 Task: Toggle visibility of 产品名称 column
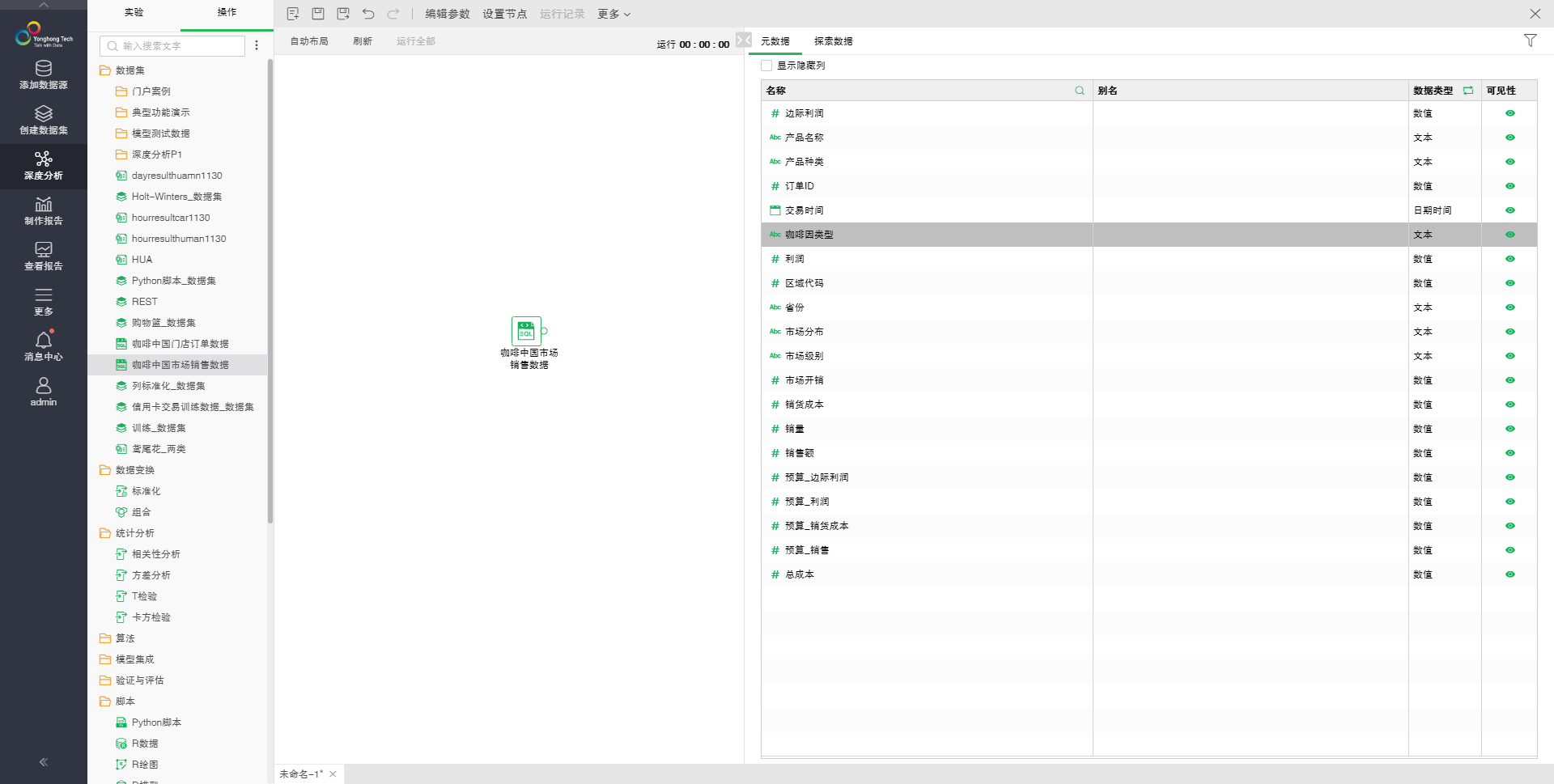click(x=1510, y=138)
